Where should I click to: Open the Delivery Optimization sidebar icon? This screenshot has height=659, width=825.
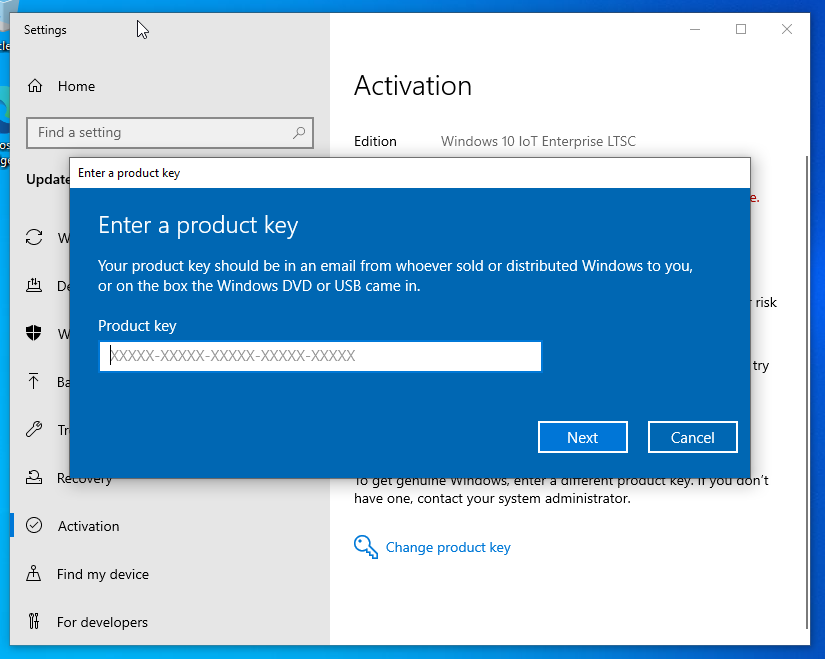point(35,286)
